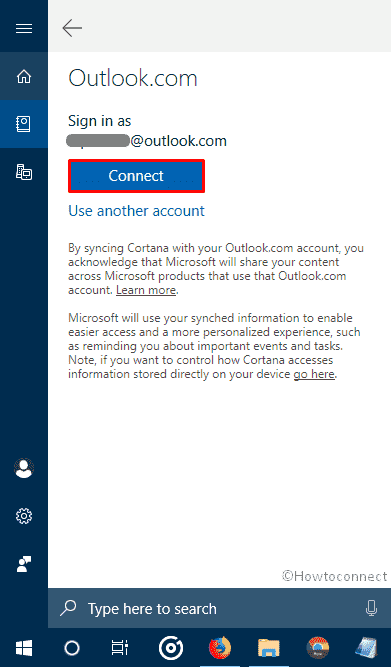Open the feedback icon in sidebar
Viewport: 391px width, 667px height.
click(x=24, y=564)
